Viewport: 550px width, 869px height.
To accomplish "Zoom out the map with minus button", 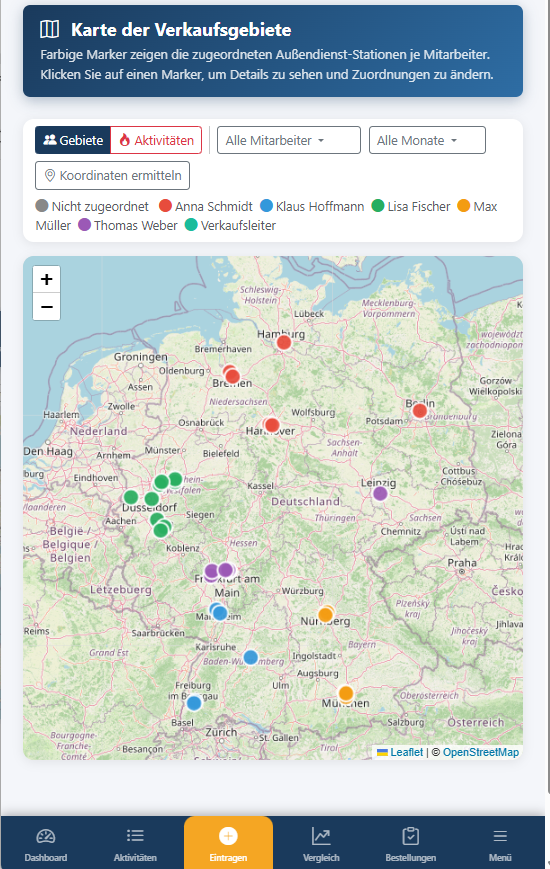I will click(x=47, y=306).
